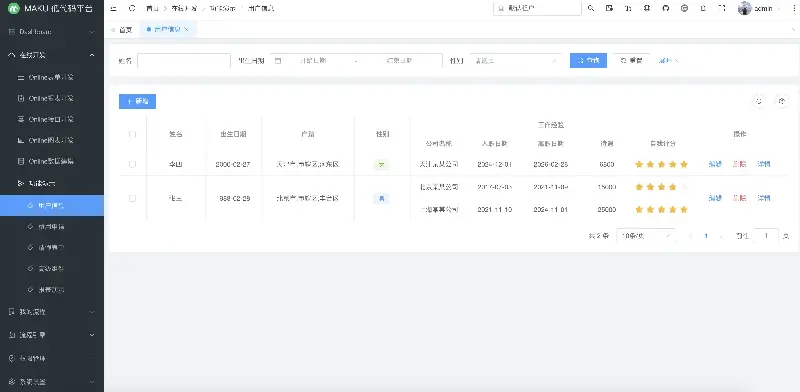Toggle the select-all checkbox in the table header
Viewport: 800px width, 392px height.
pyautogui.click(x=133, y=134)
